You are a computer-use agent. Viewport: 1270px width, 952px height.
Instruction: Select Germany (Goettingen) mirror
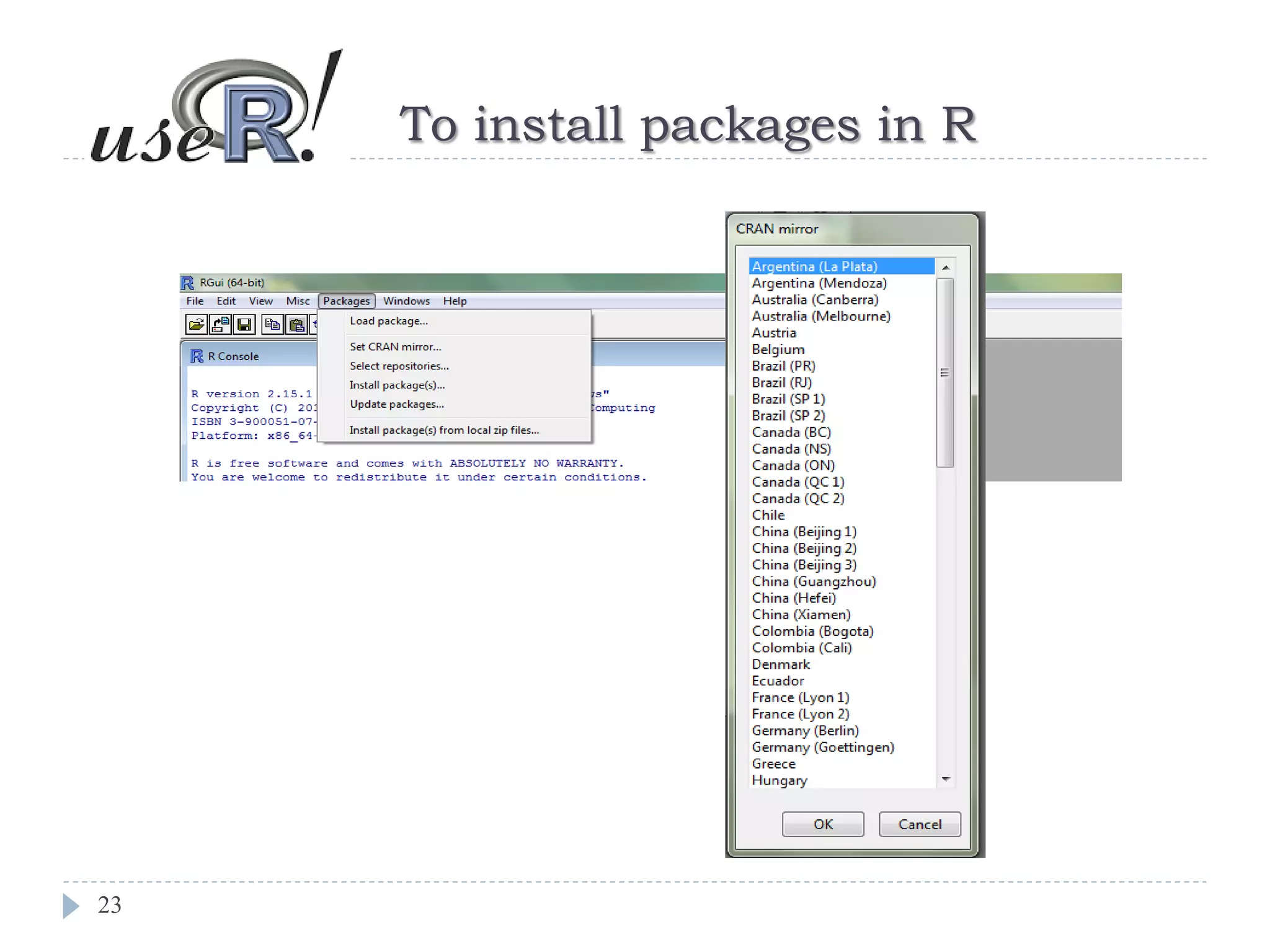(841, 747)
